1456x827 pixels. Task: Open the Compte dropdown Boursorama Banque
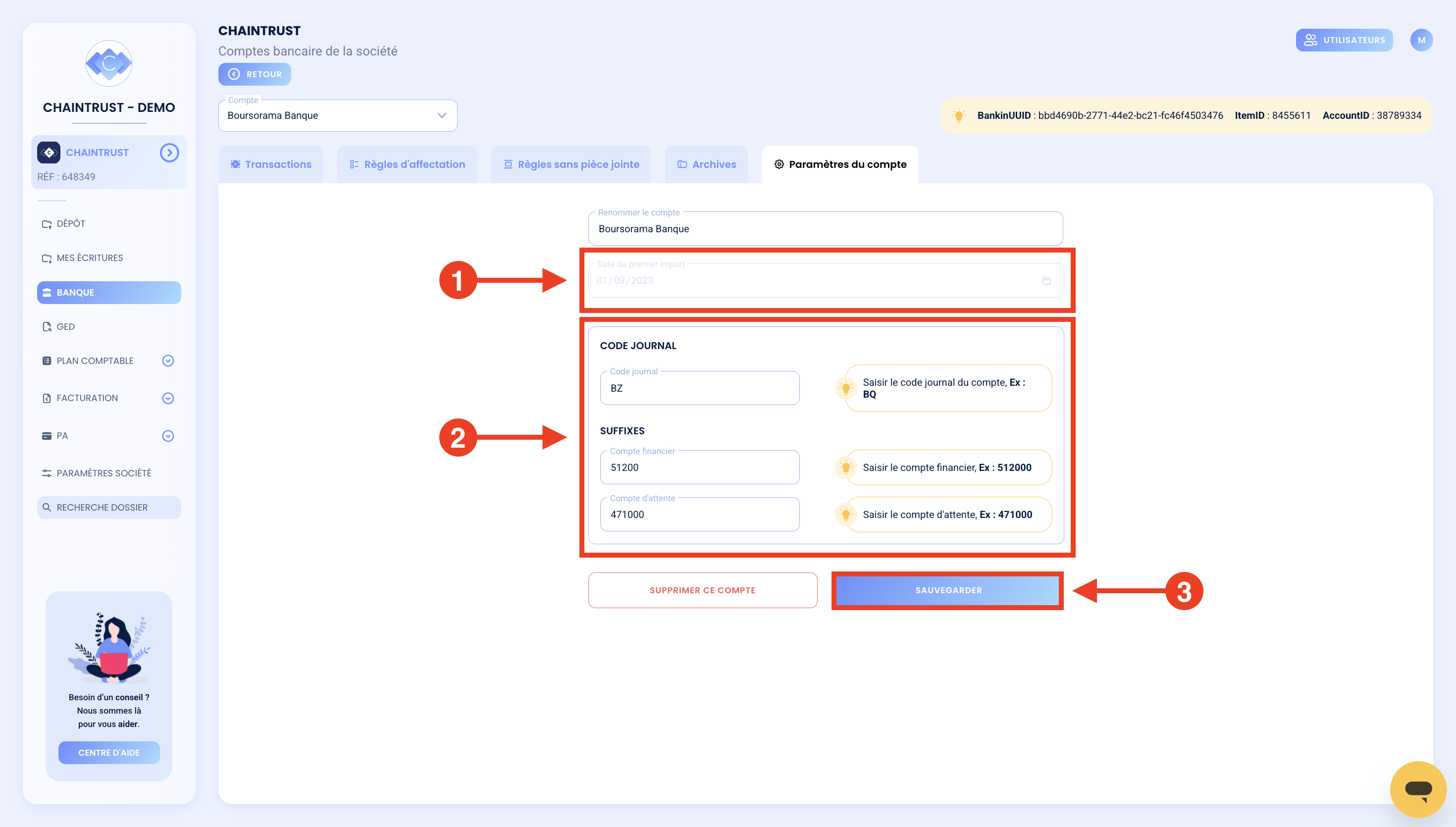click(337, 115)
